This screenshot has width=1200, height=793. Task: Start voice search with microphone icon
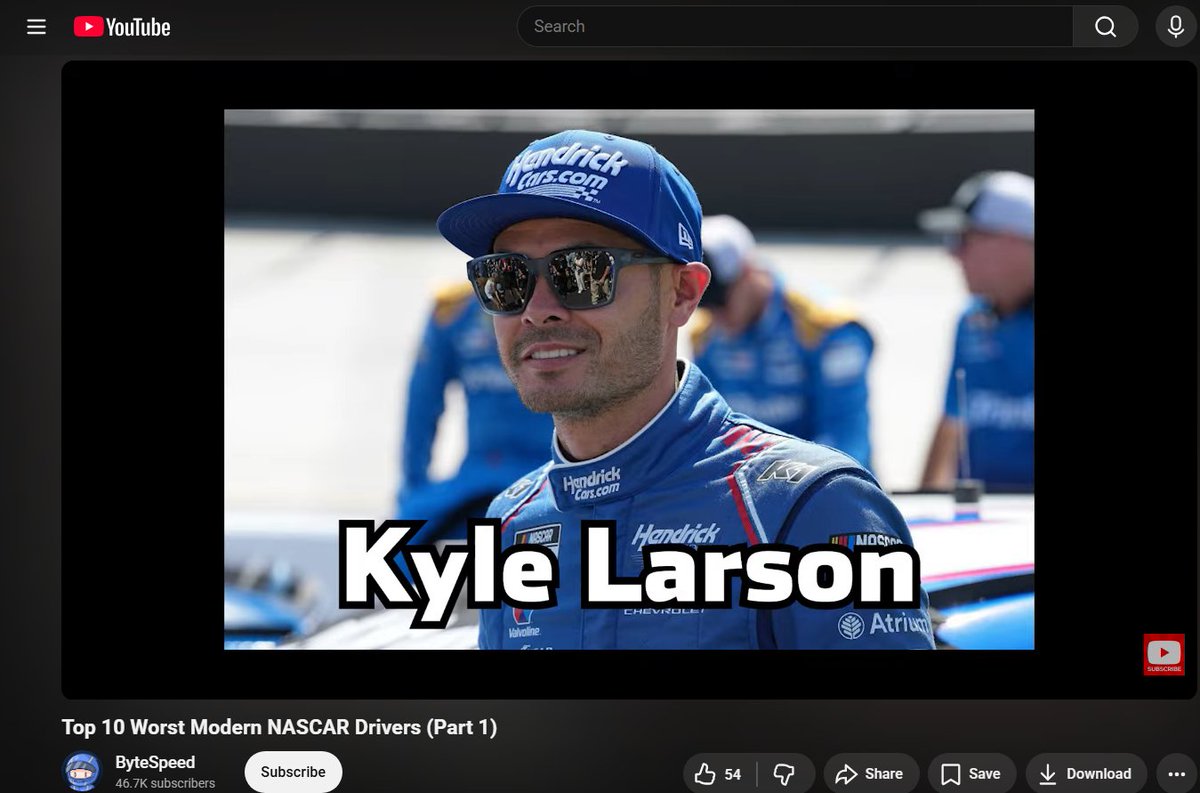[x=1176, y=26]
